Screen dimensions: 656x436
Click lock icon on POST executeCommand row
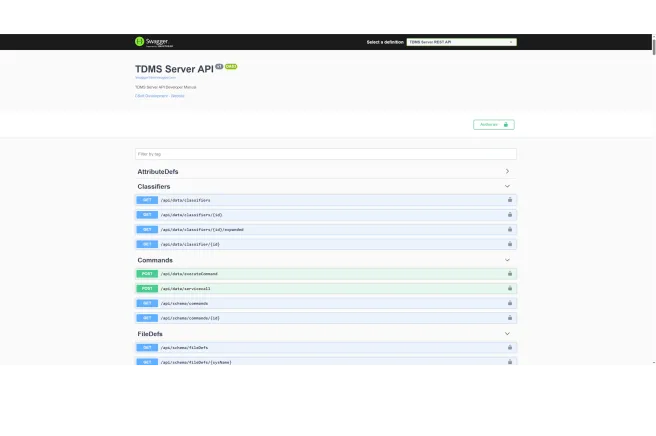[510, 274]
